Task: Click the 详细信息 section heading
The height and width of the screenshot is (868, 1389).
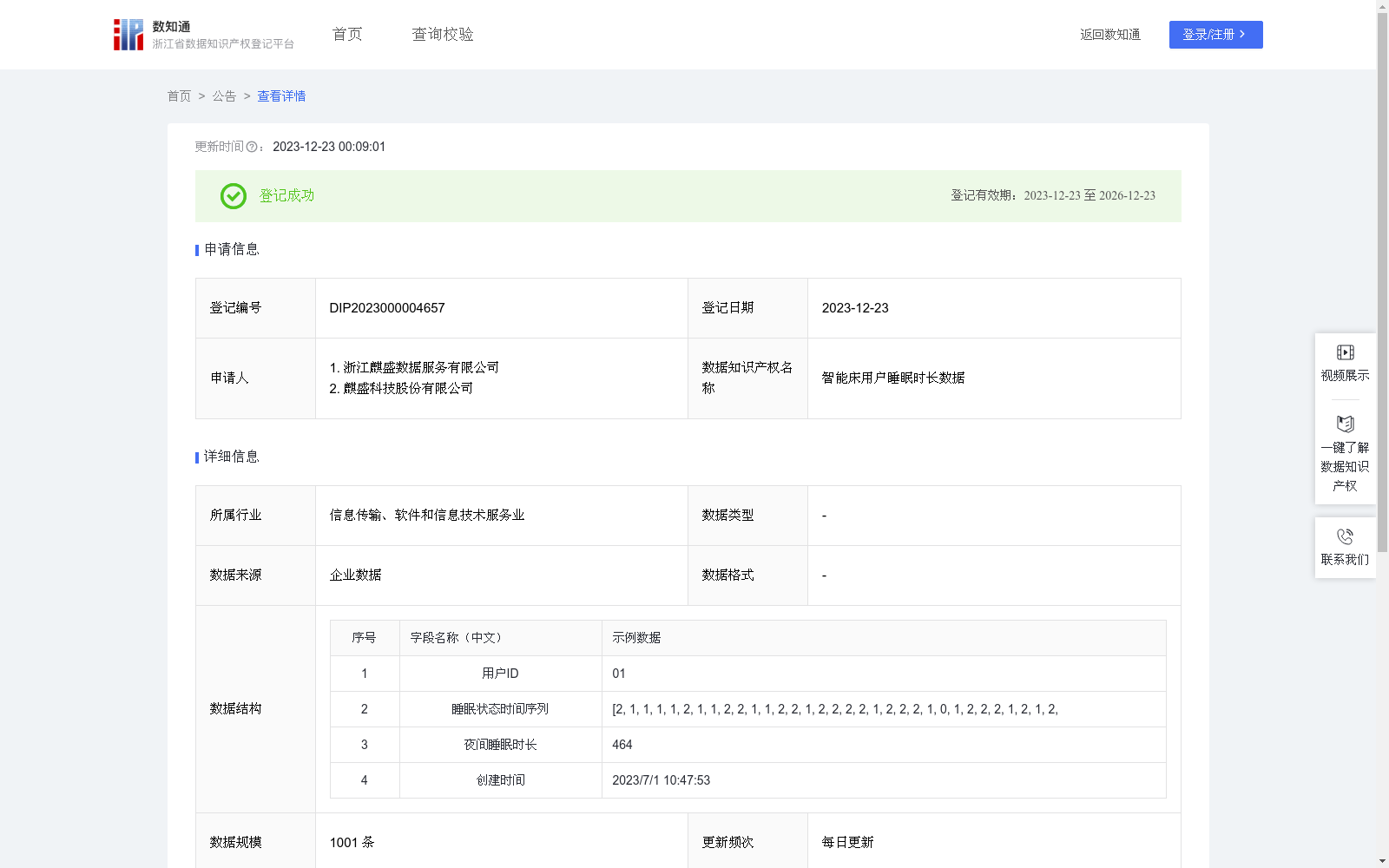Action: 232,457
